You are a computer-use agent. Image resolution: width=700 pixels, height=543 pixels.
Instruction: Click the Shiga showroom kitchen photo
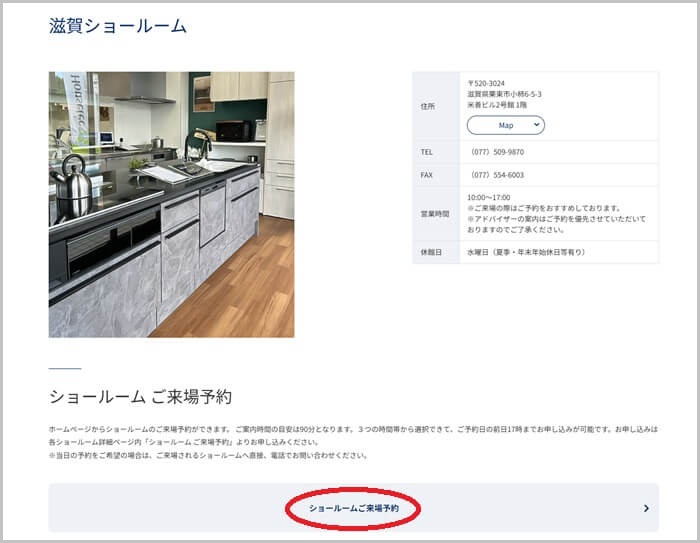[x=171, y=204]
